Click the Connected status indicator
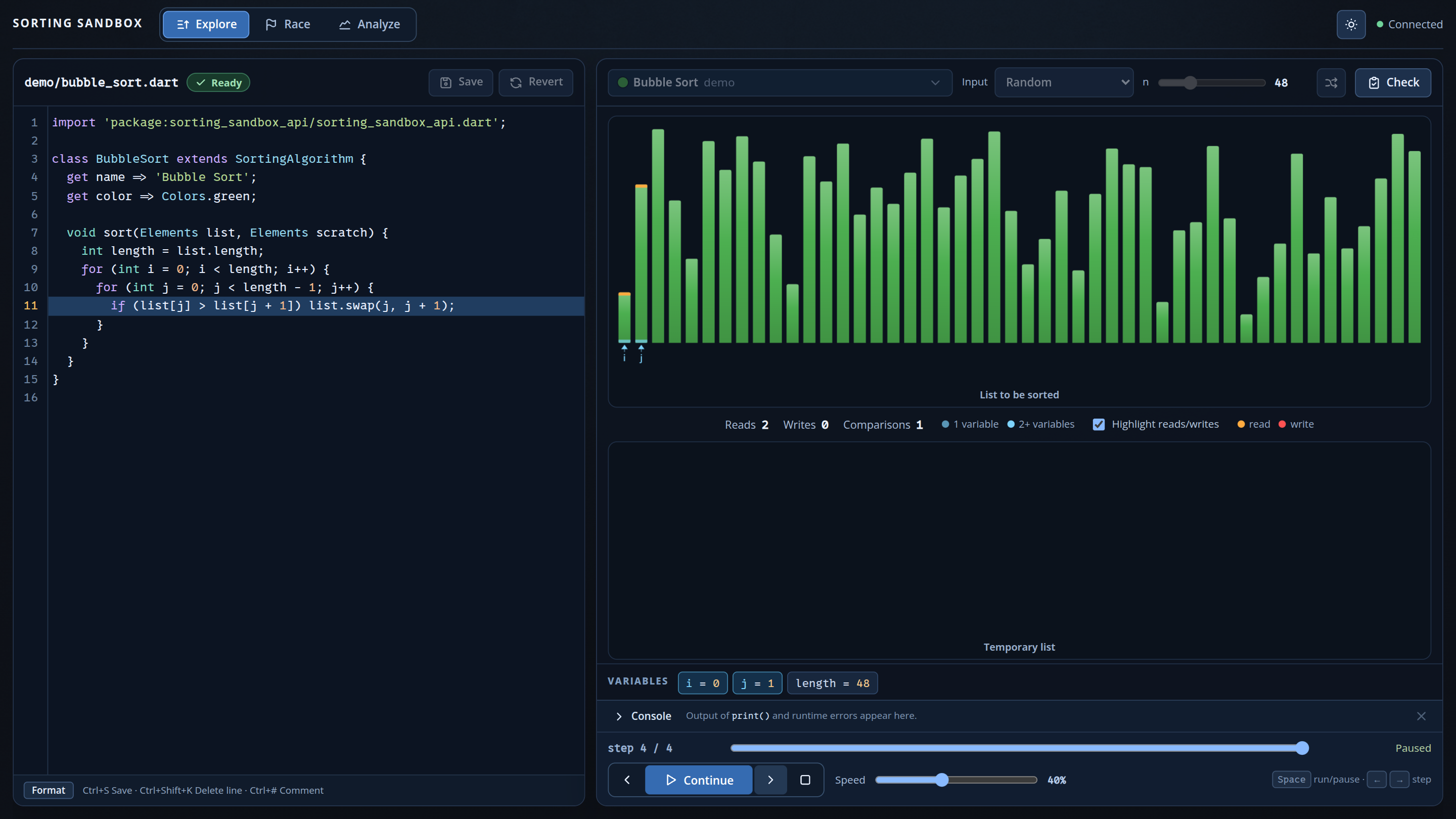Image resolution: width=1456 pixels, height=819 pixels. coord(1409,24)
